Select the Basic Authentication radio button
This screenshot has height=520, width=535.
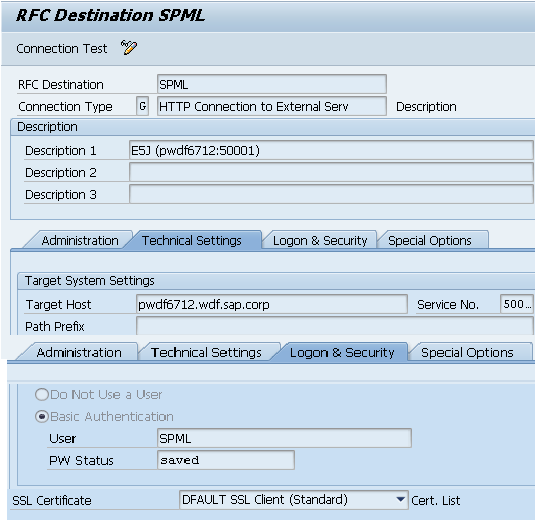pyautogui.click(x=42, y=417)
